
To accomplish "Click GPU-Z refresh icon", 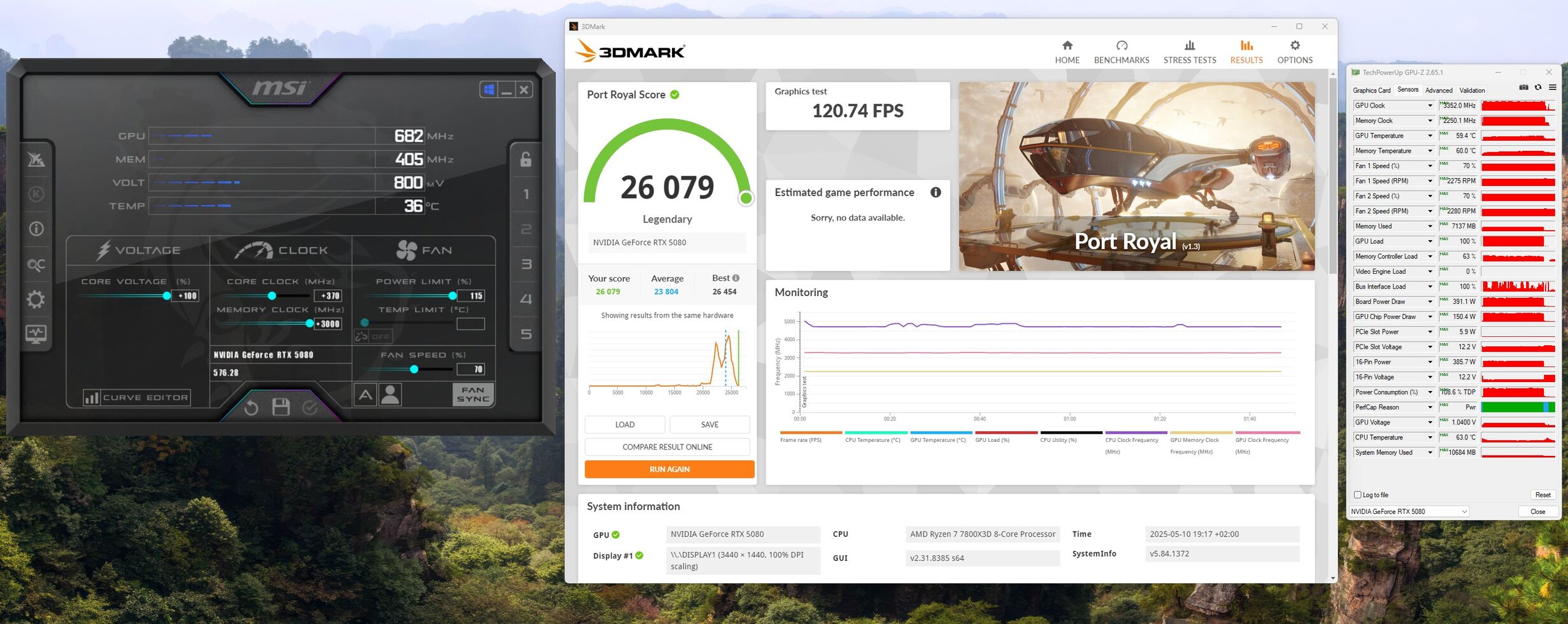I will pos(1538,88).
